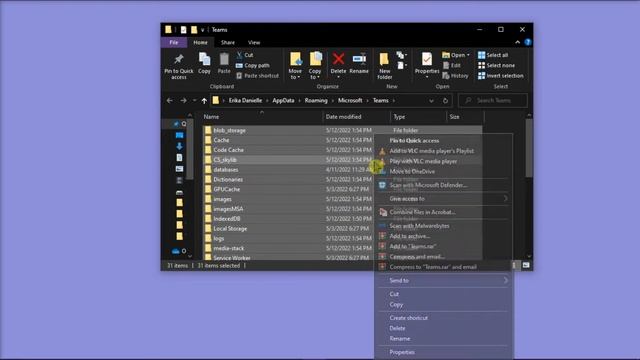Viewport: 640px width, 360px height.
Task: Click Select all in the Select group
Action: 493,55
